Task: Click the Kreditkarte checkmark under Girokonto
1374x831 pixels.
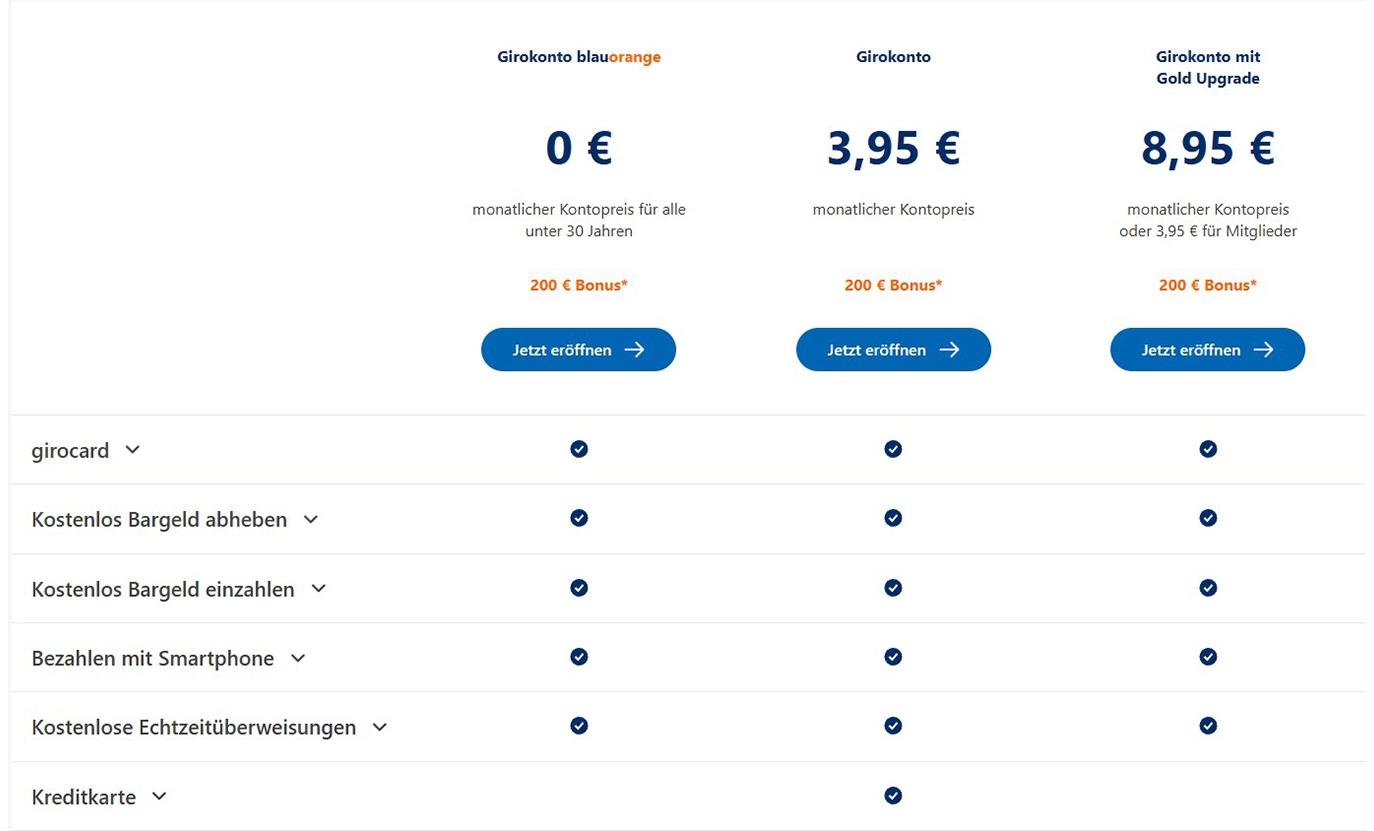Action: point(893,796)
